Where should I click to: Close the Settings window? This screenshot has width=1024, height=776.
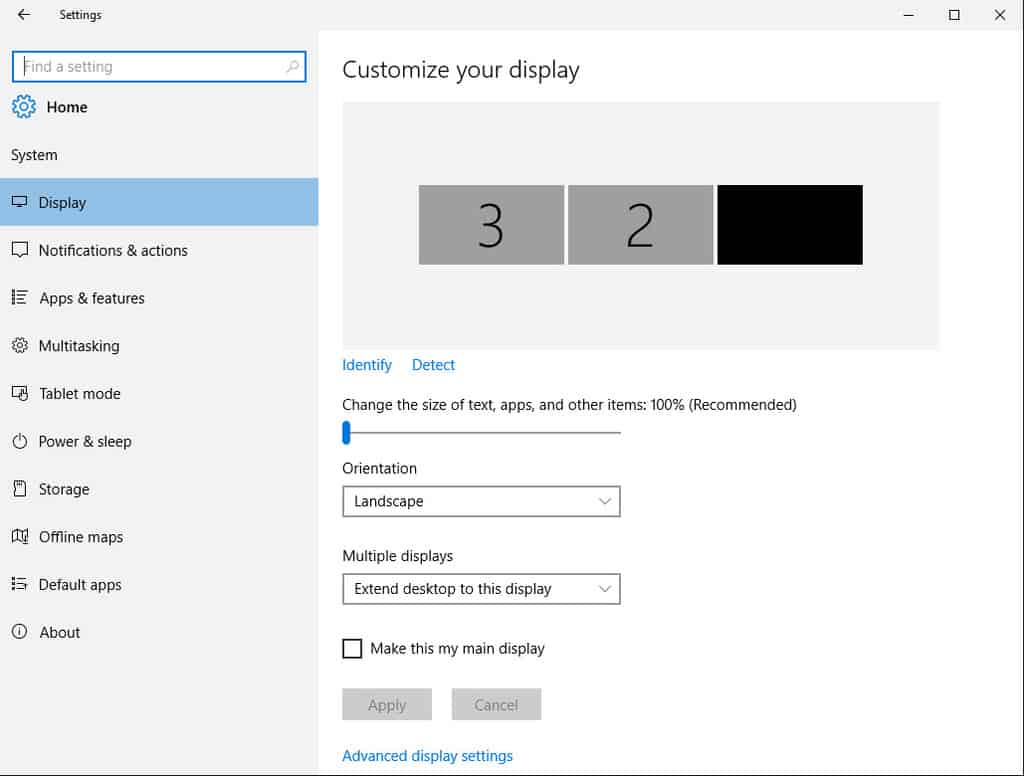coord(1000,14)
